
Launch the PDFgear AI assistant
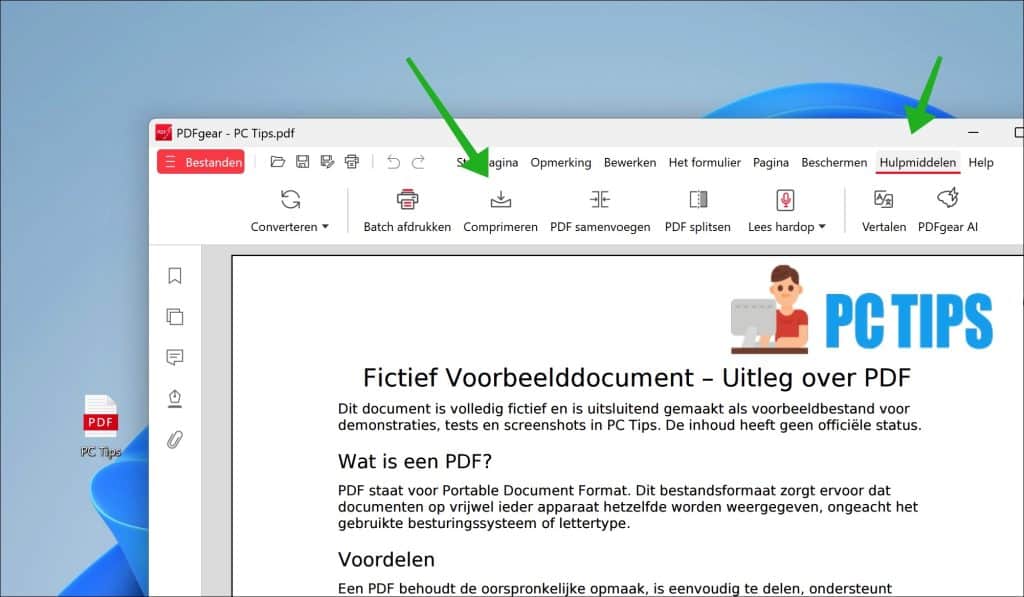948,209
